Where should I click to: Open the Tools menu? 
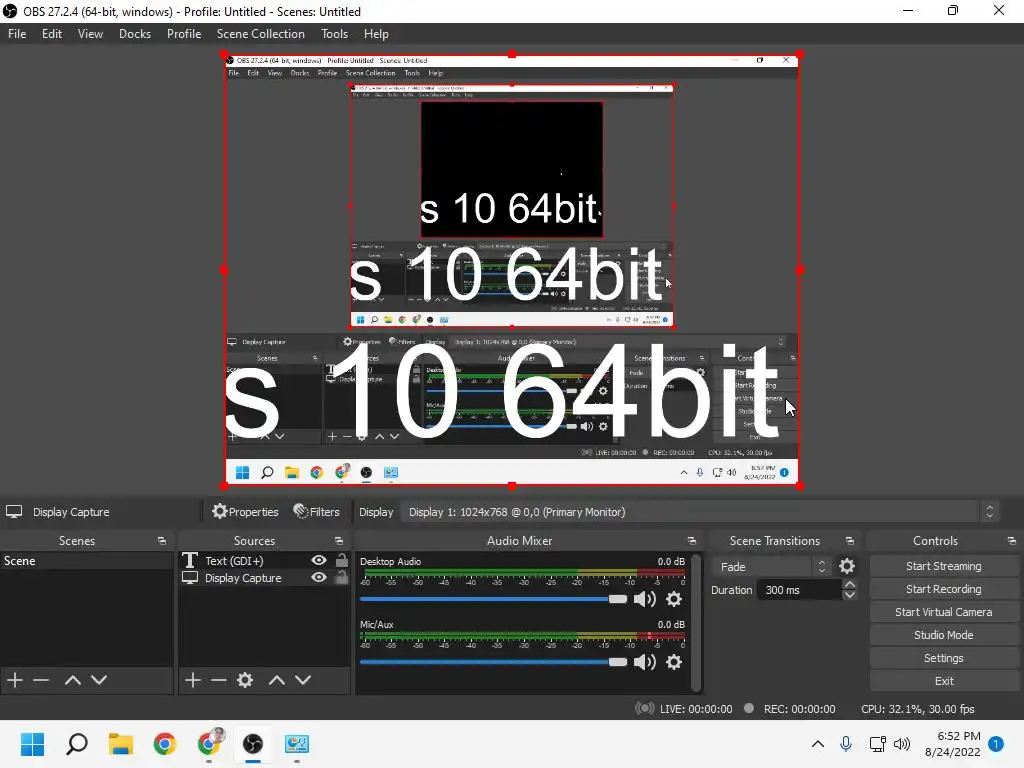[x=334, y=34]
